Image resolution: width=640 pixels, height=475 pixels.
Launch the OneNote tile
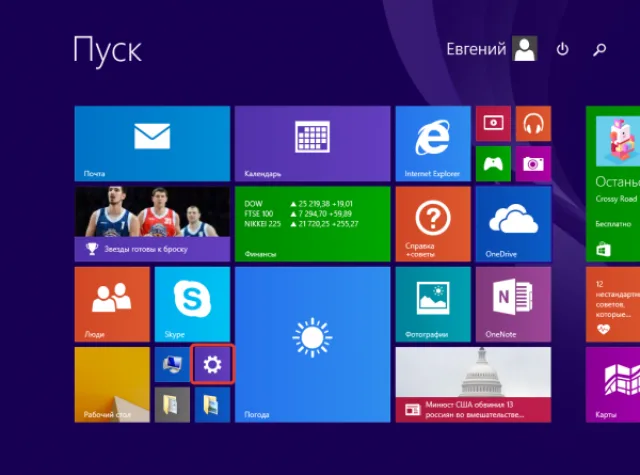pyautogui.click(x=513, y=304)
